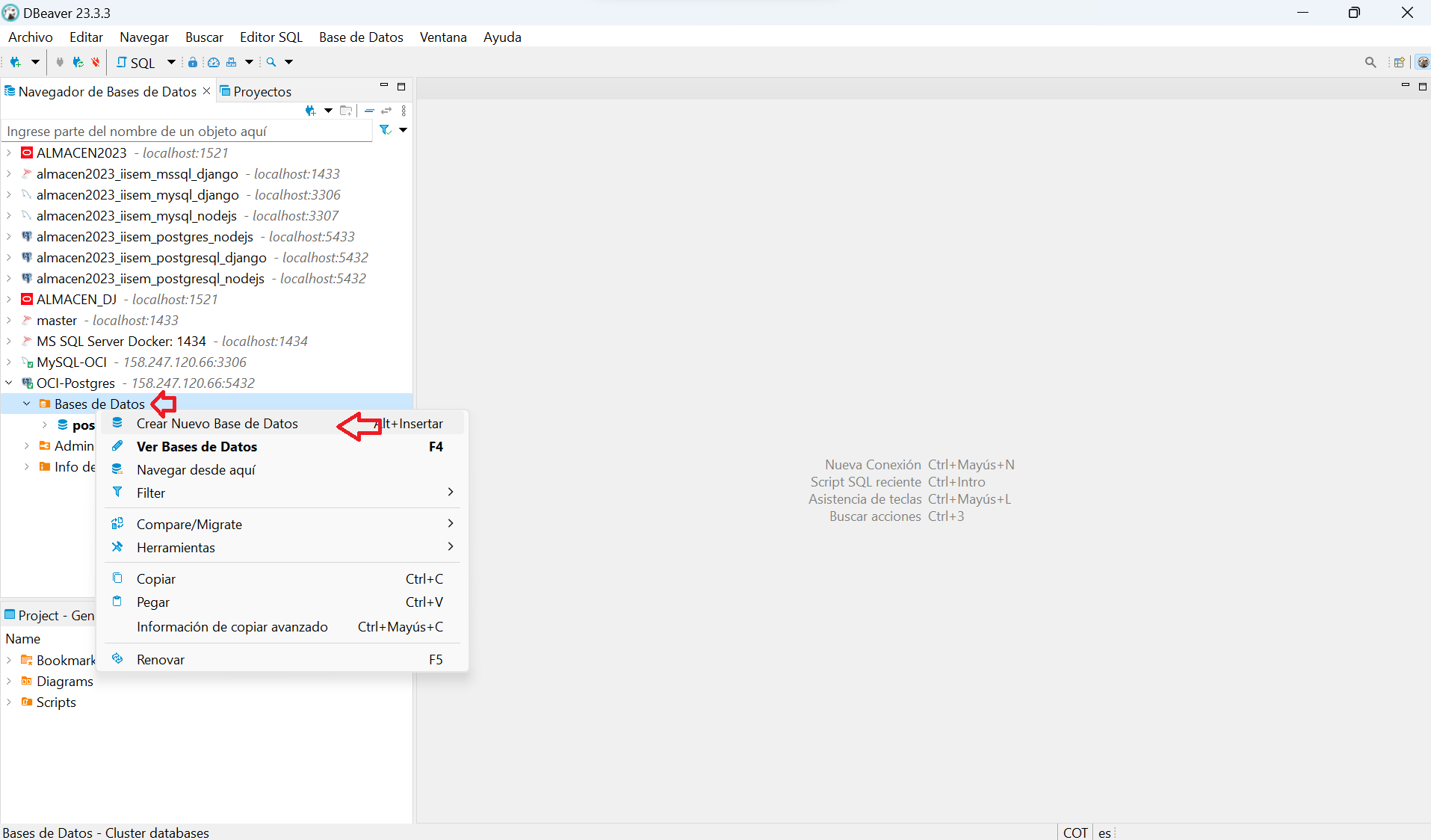Expand the ALMACEN2023 connection node
The width and height of the screenshot is (1431, 840).
[9, 152]
